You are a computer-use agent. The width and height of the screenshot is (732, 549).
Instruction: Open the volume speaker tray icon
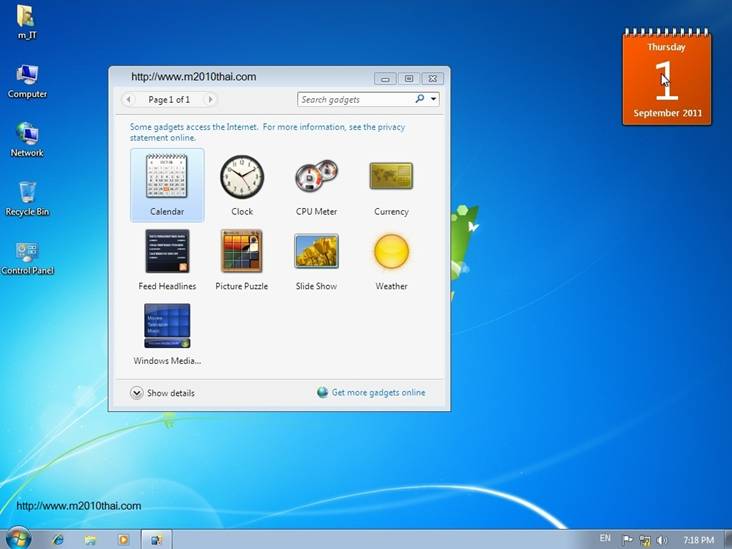point(662,541)
